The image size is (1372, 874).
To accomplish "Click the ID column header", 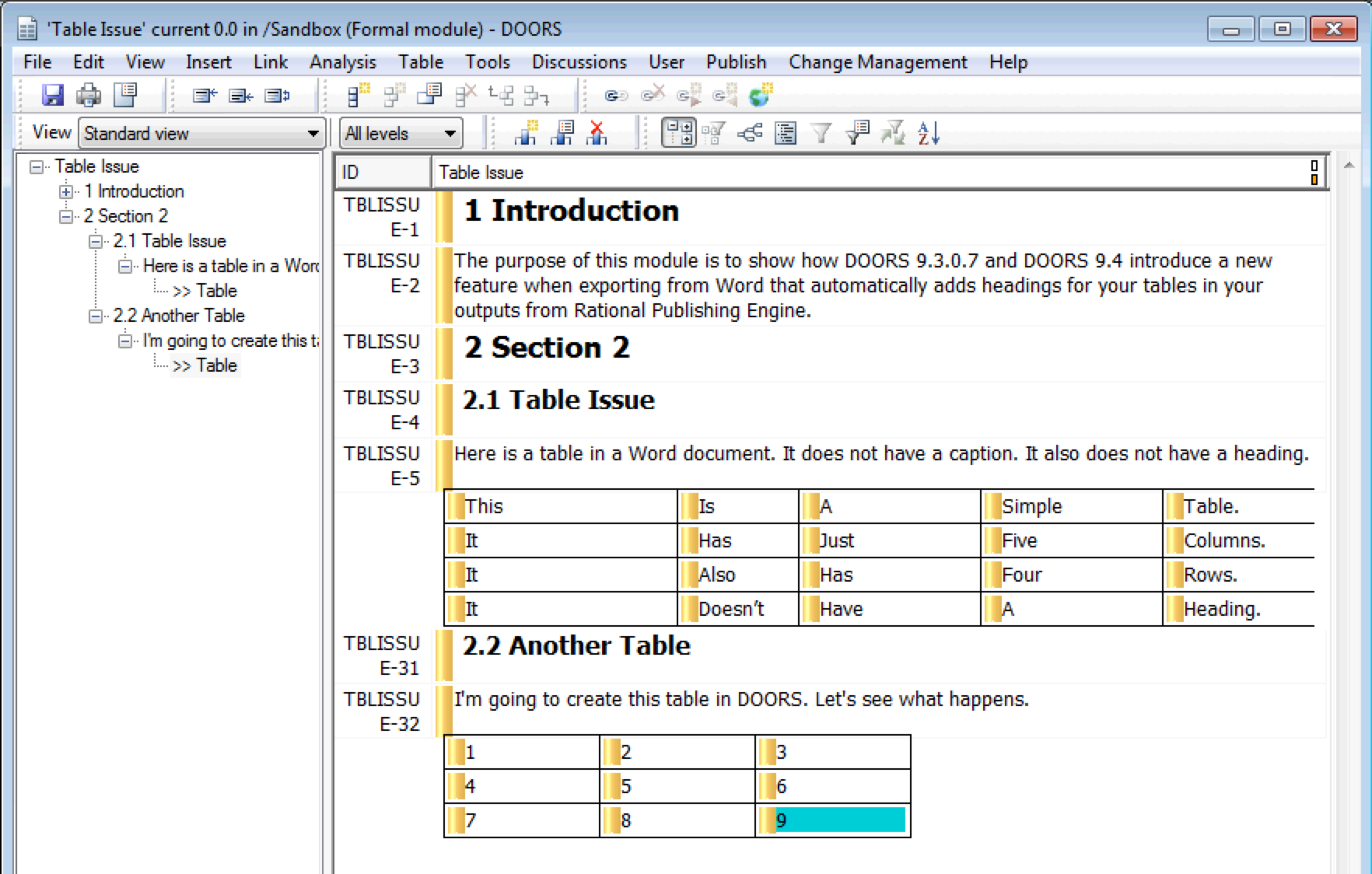I will coord(383,172).
